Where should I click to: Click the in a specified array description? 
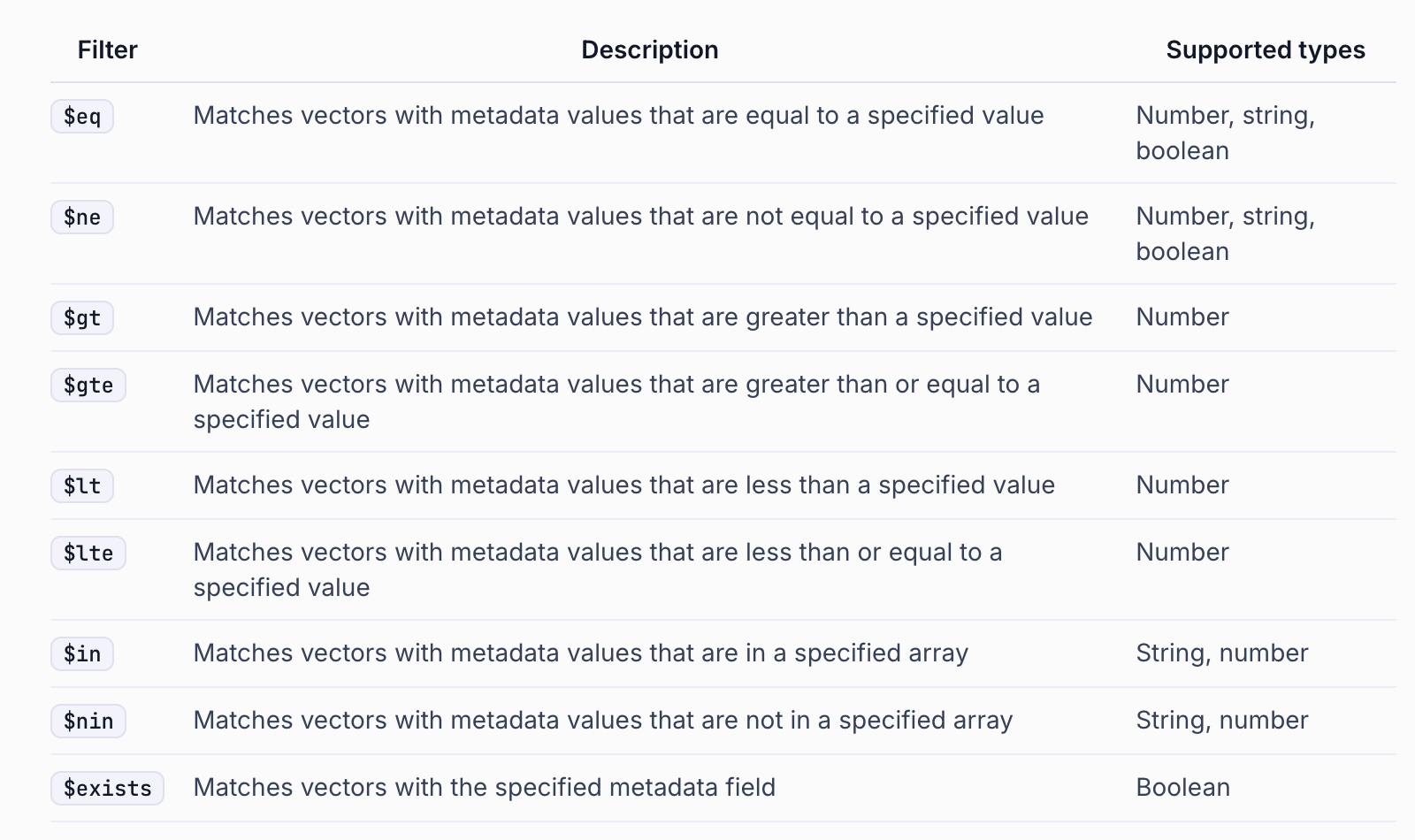[x=580, y=653]
